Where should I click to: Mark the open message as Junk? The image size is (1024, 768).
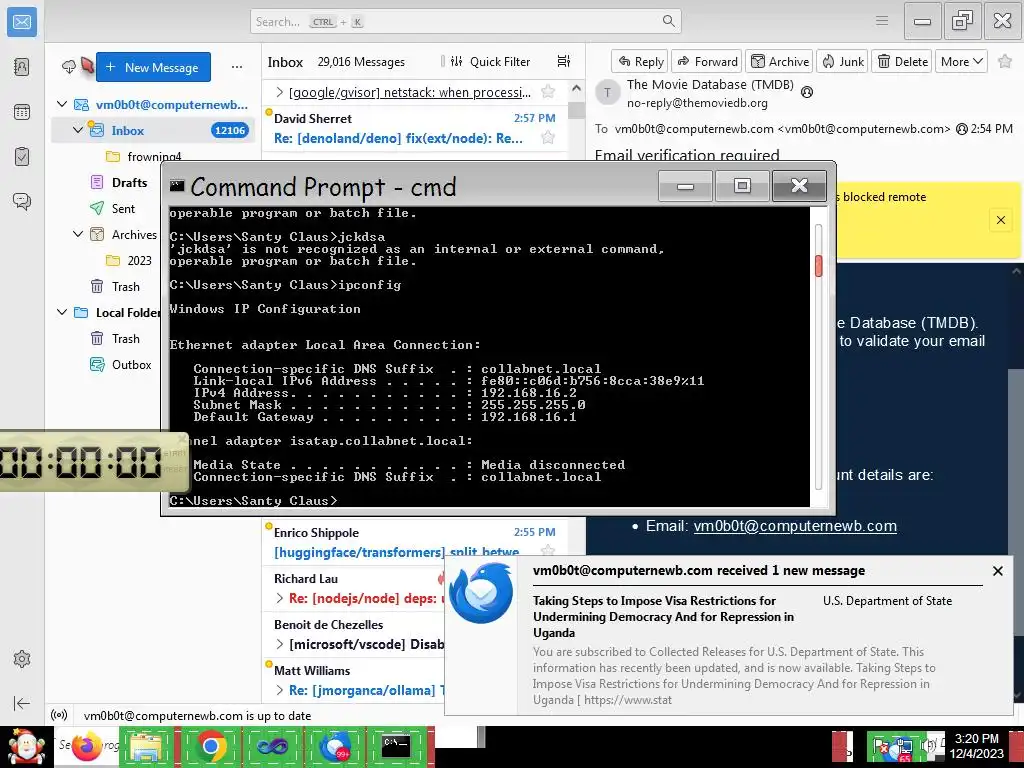(842, 61)
